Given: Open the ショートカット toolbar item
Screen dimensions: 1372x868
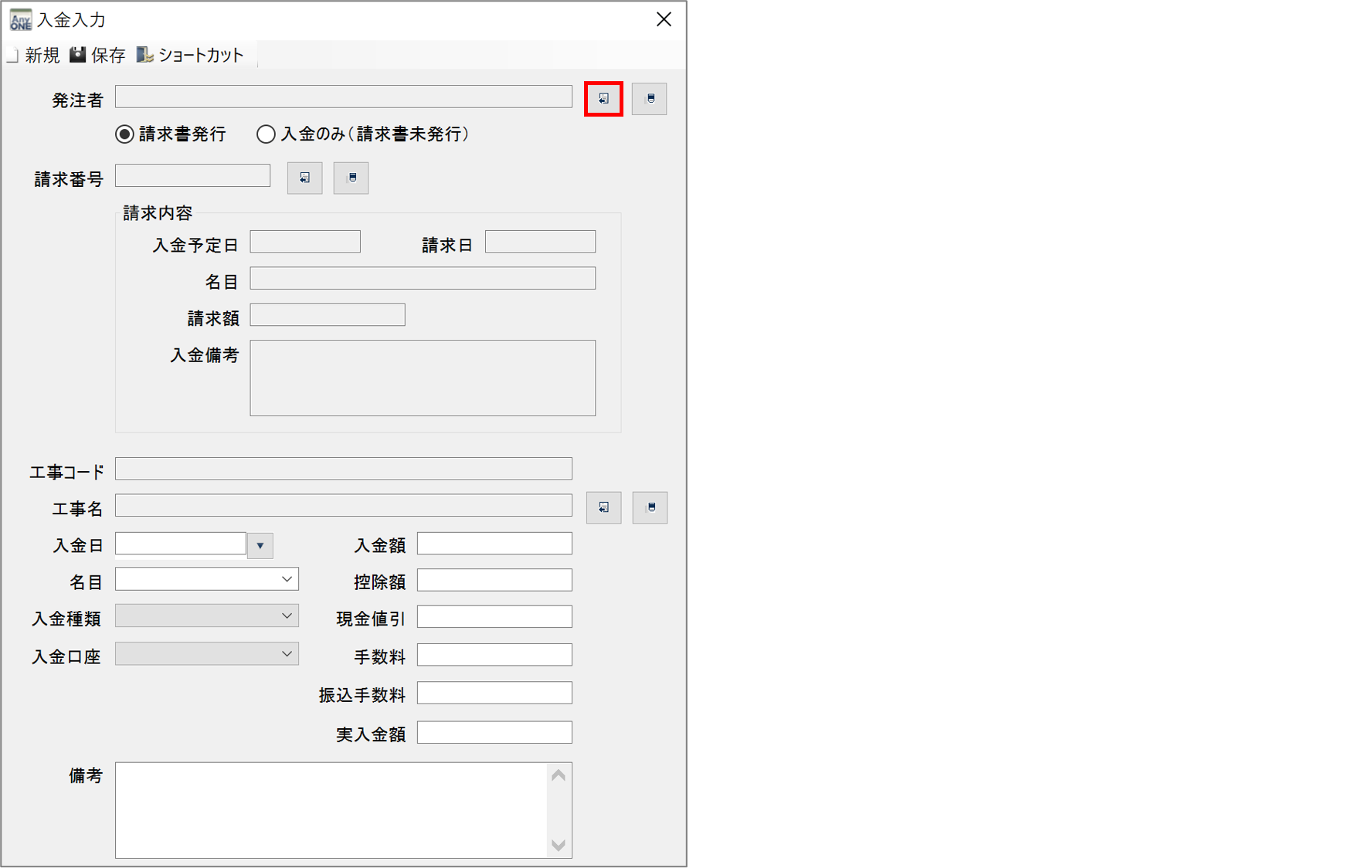Looking at the screenshot, I should (x=190, y=55).
